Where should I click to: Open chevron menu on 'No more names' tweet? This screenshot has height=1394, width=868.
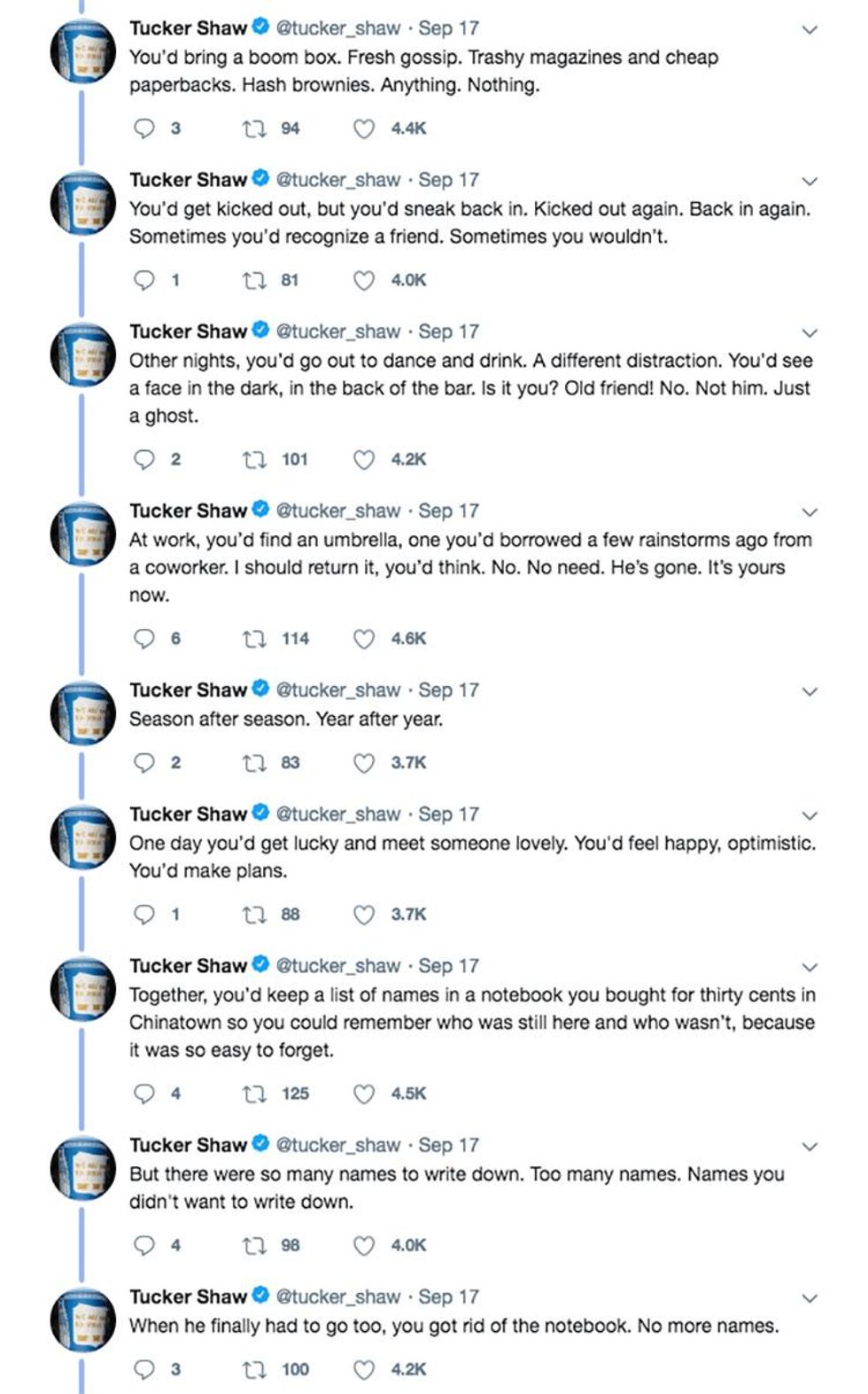point(809,1298)
